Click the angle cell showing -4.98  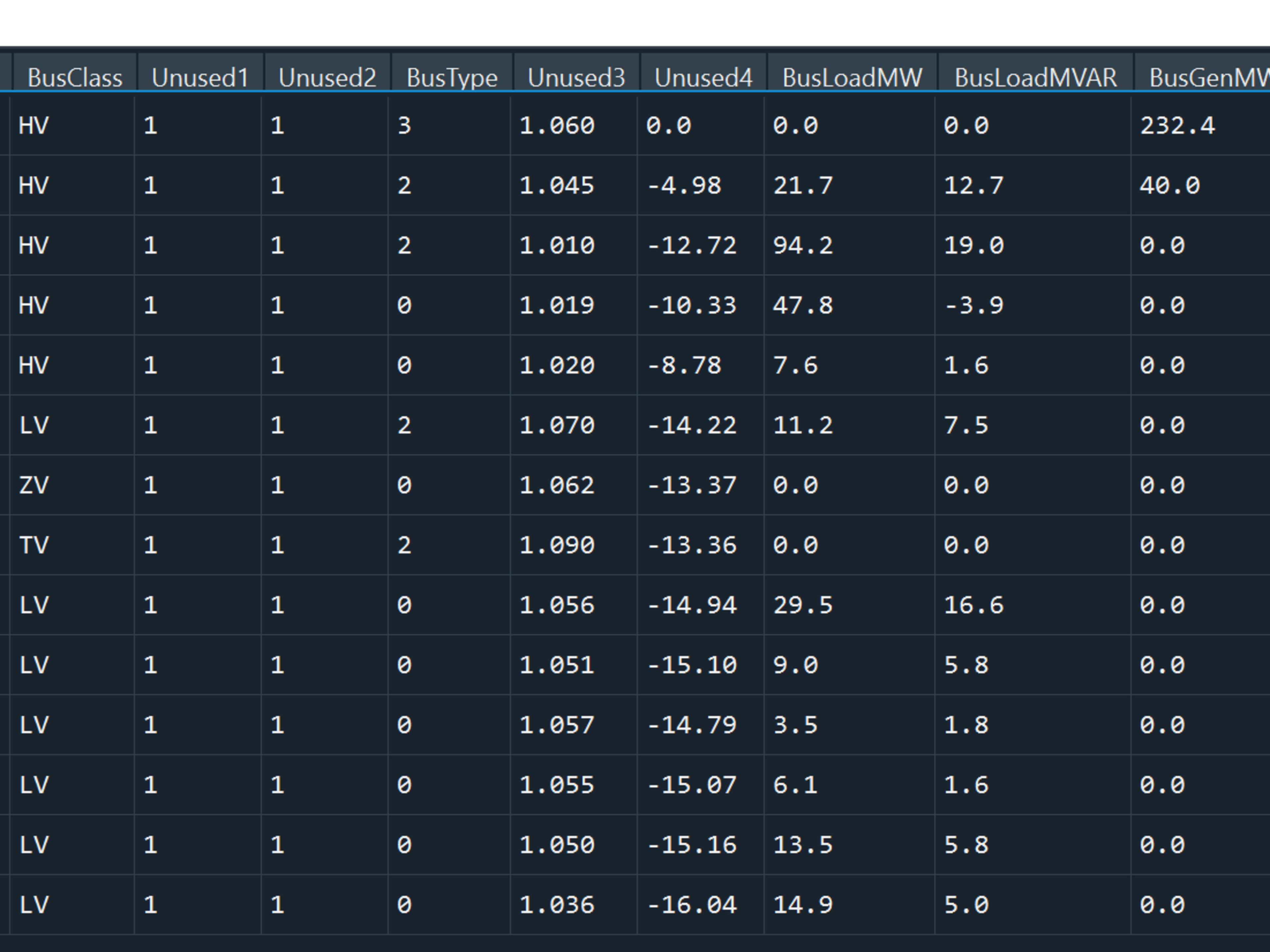[x=683, y=186]
